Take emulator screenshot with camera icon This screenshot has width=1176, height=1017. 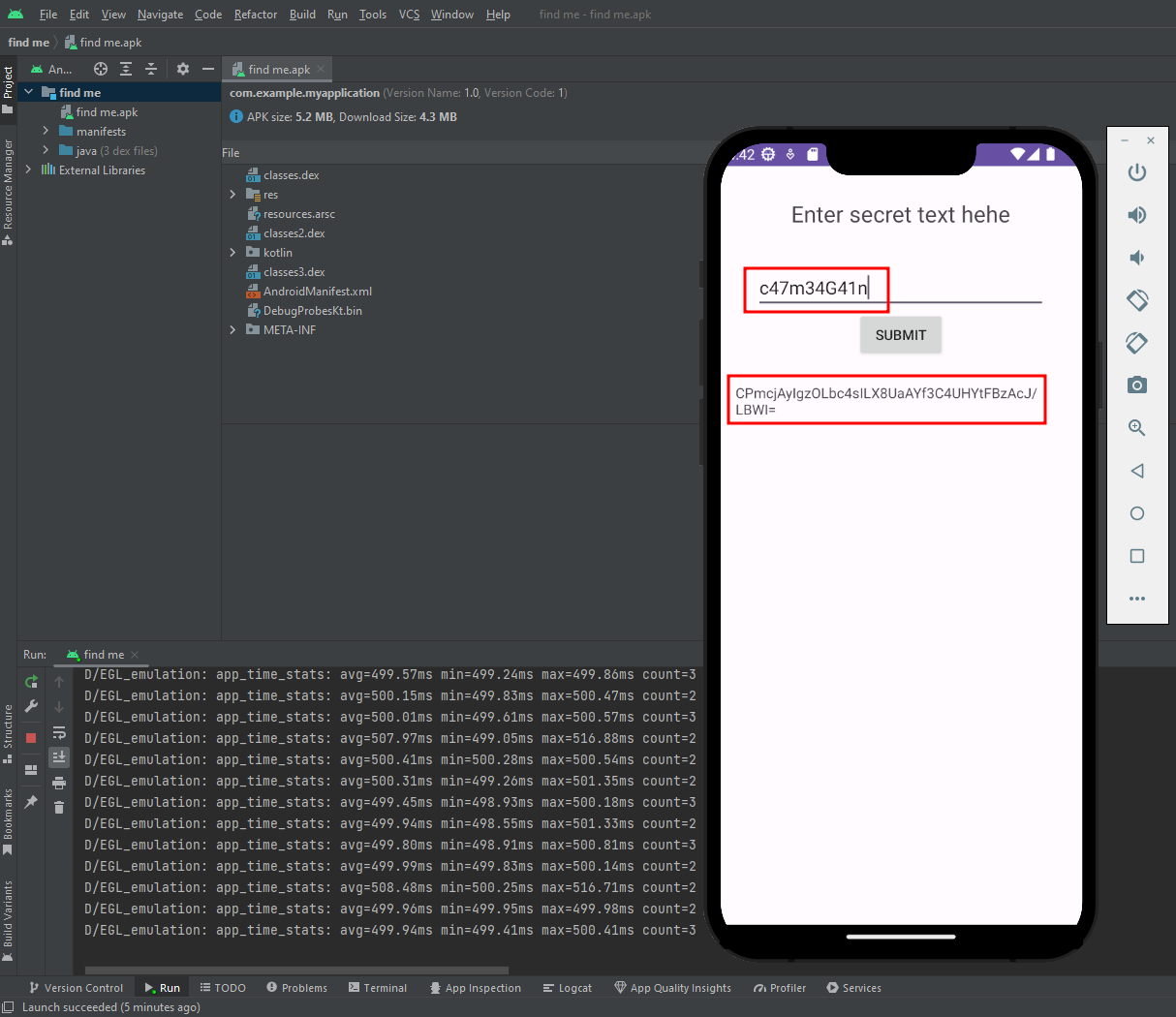[x=1137, y=385]
